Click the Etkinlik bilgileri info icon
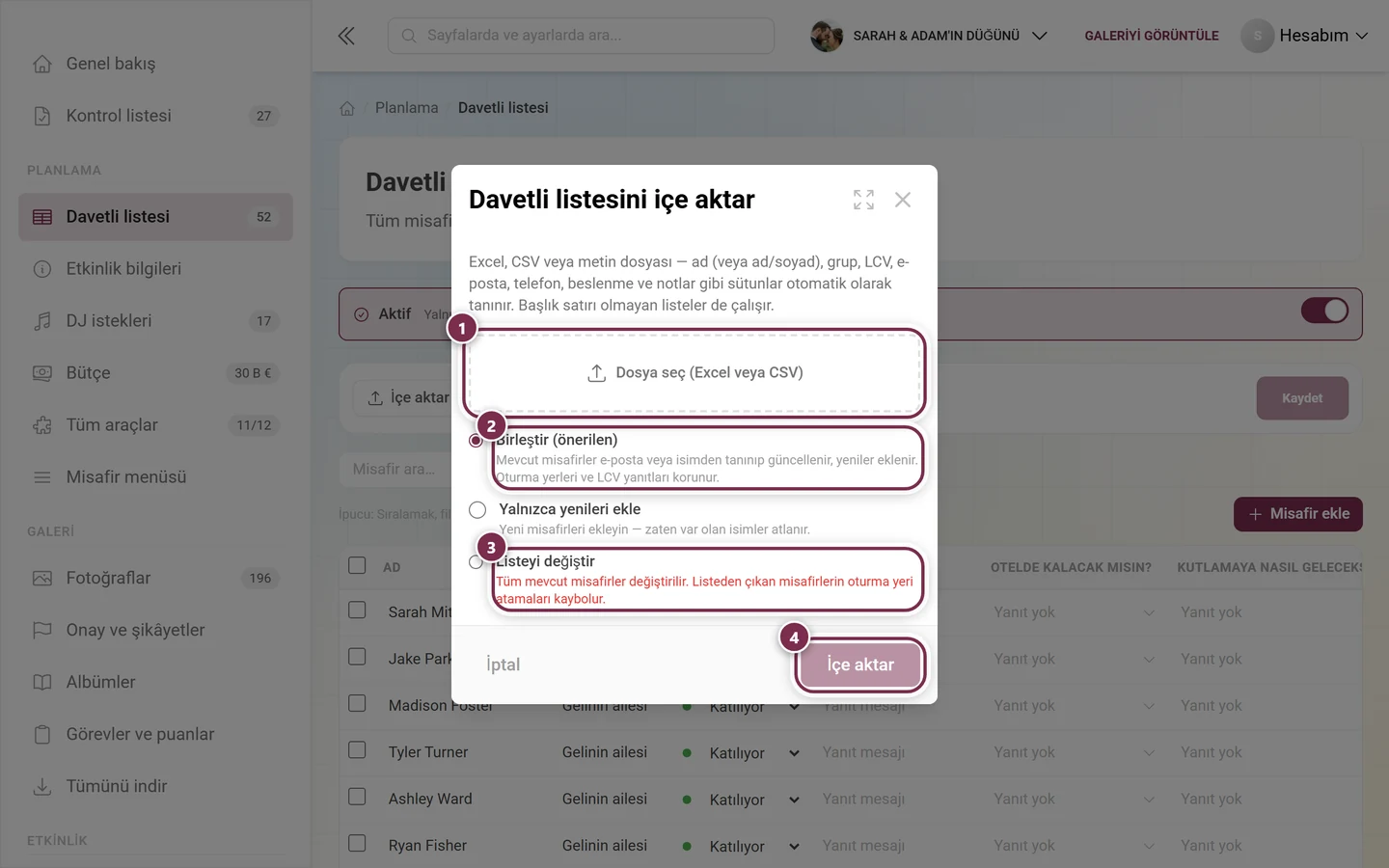 [x=42, y=269]
